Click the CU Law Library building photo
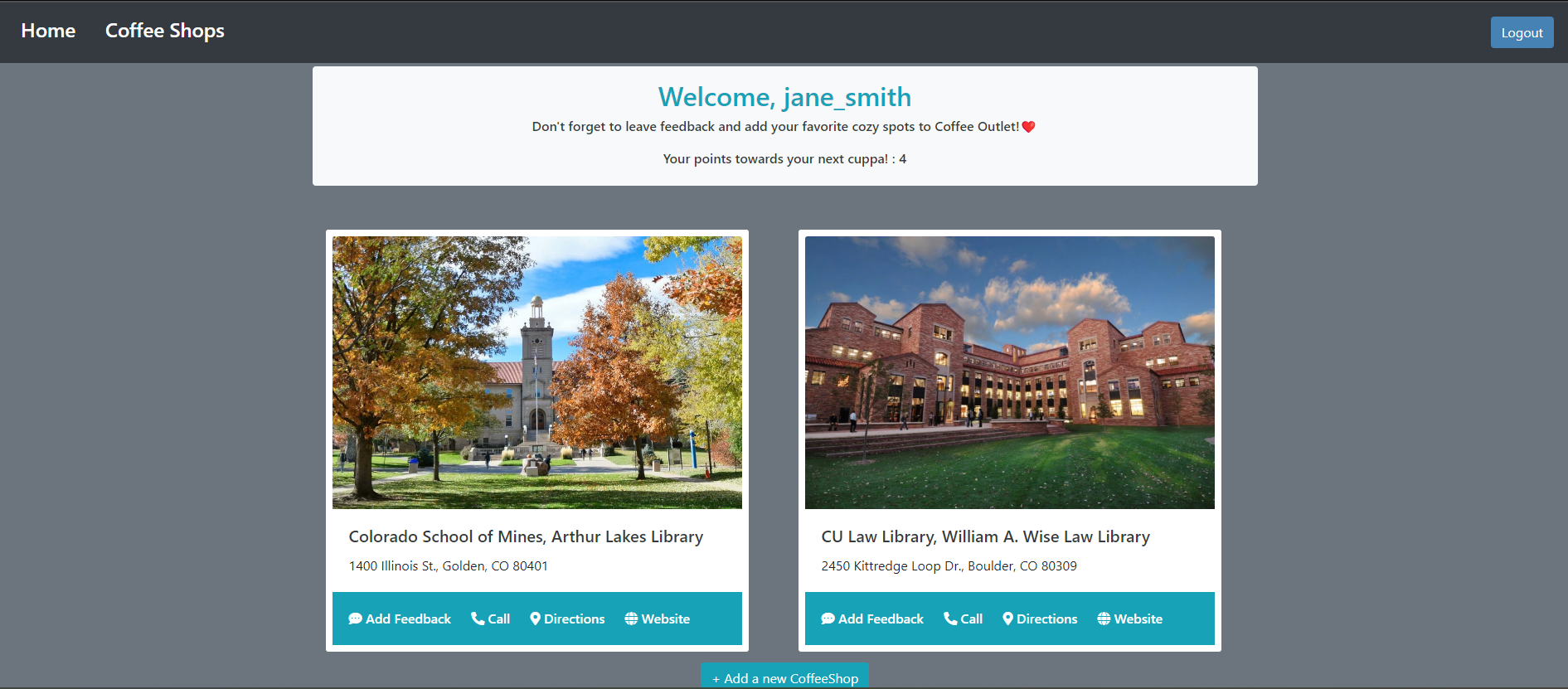Screen dimensions: 1568x689 click(x=1010, y=372)
